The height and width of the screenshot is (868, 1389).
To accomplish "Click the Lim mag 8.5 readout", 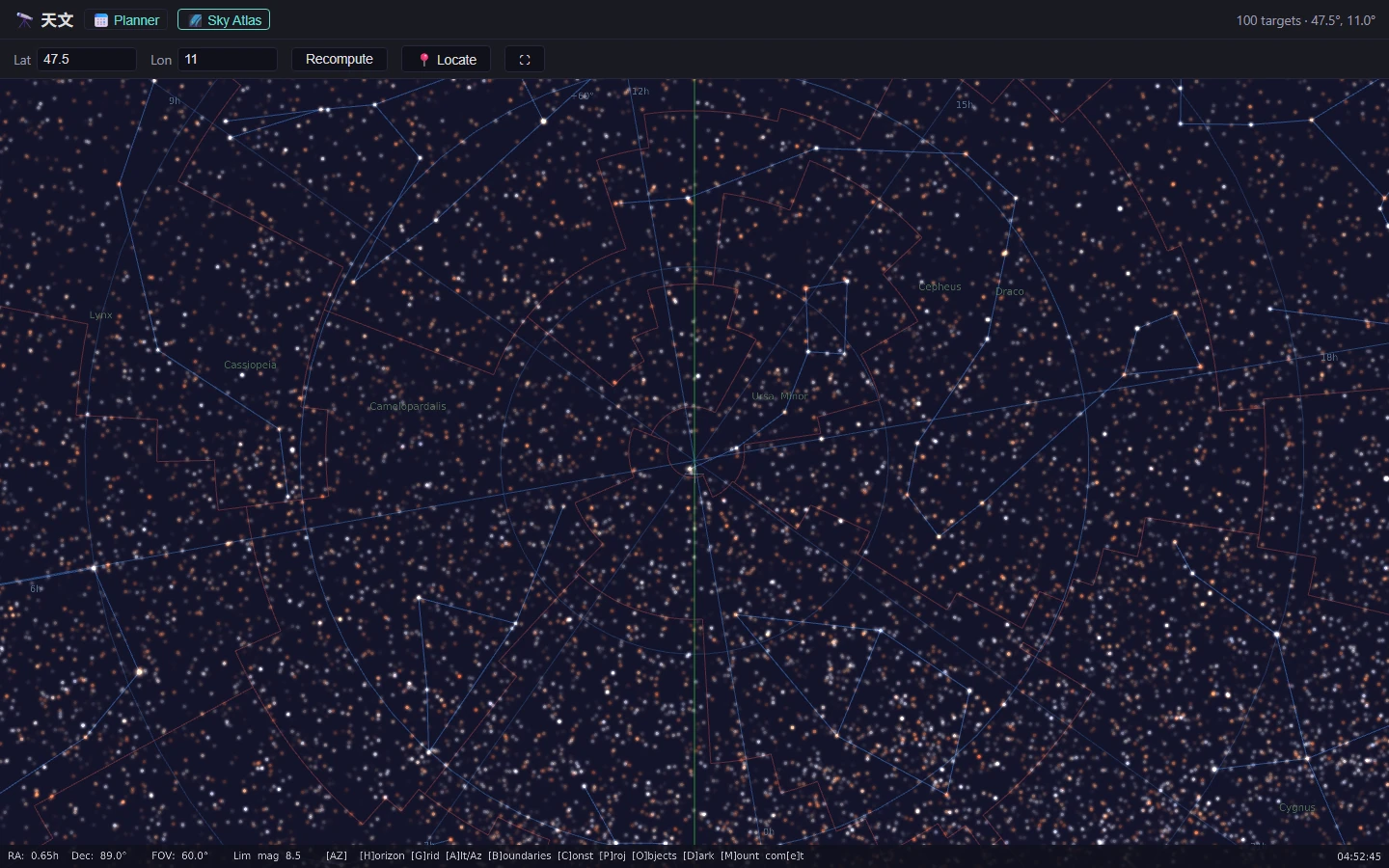I will (x=267, y=855).
